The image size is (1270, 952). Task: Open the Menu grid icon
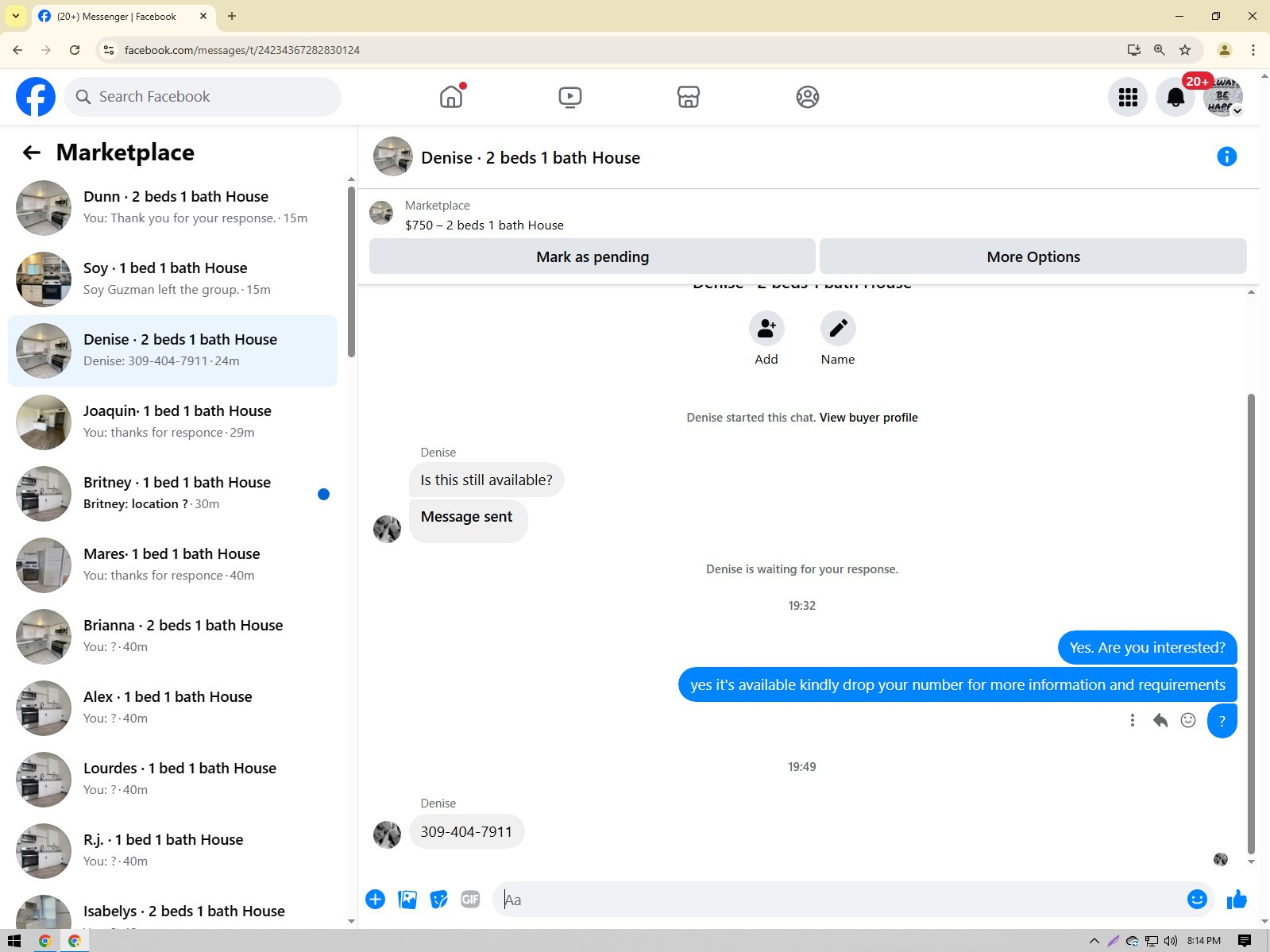tap(1128, 97)
